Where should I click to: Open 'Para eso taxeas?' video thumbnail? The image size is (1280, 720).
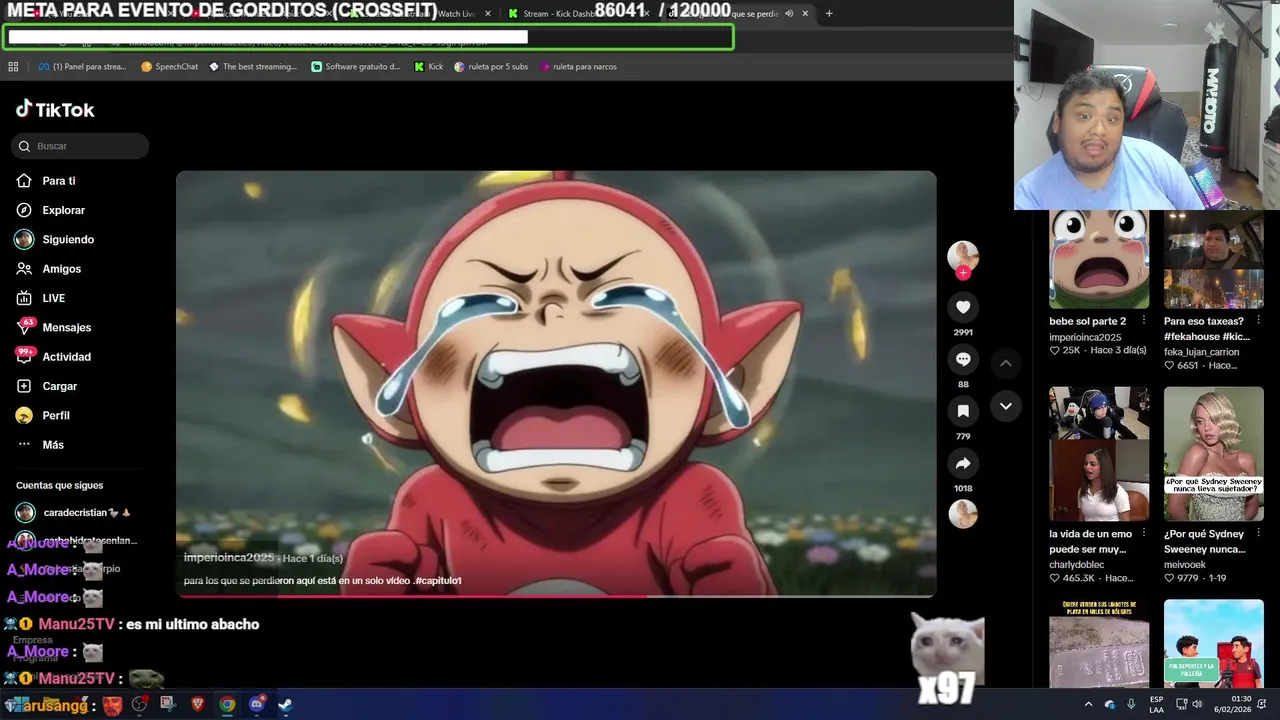[x=1214, y=259]
